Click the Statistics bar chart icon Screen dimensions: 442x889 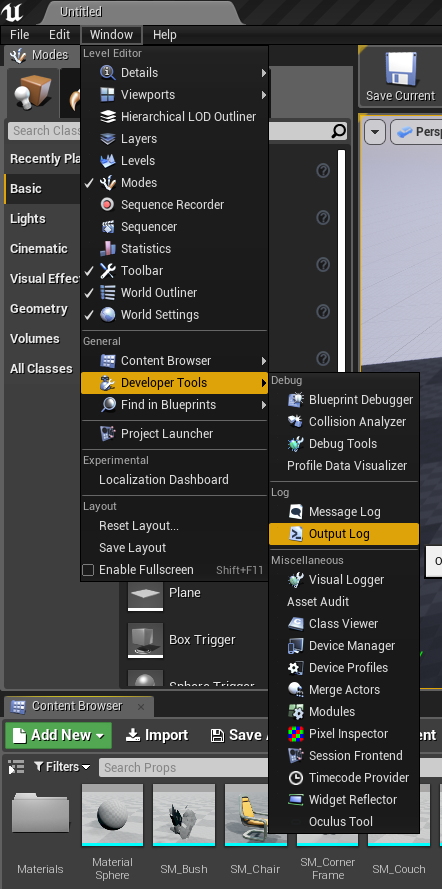point(108,248)
